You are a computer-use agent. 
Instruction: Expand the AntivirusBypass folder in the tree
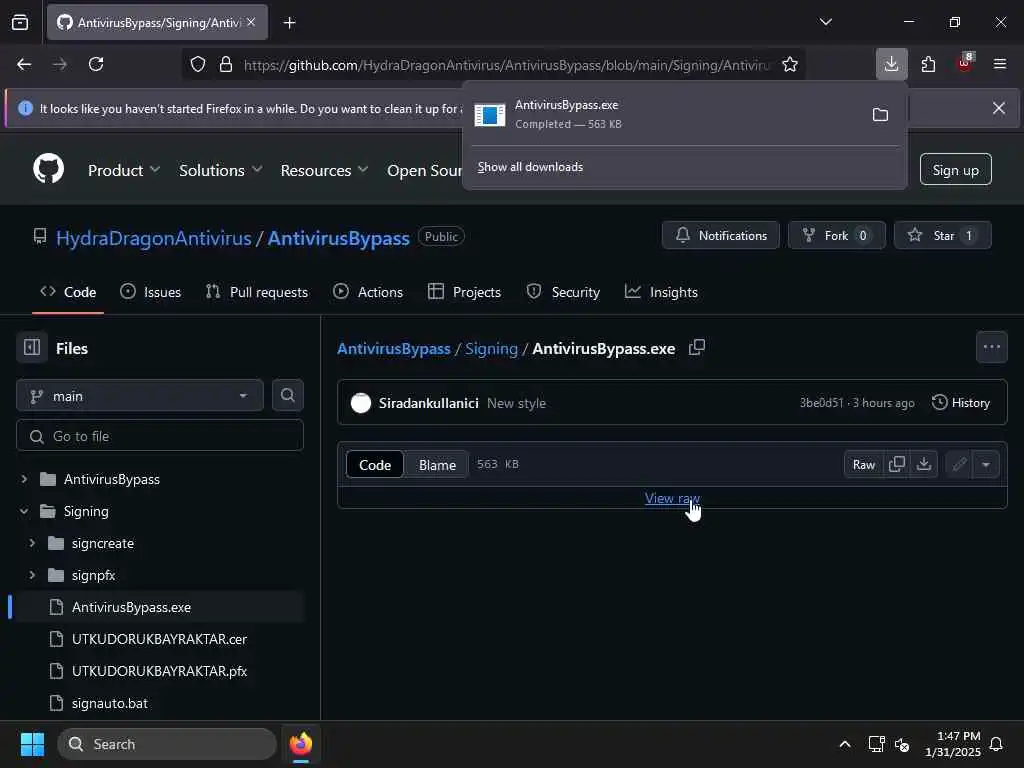click(x=24, y=479)
